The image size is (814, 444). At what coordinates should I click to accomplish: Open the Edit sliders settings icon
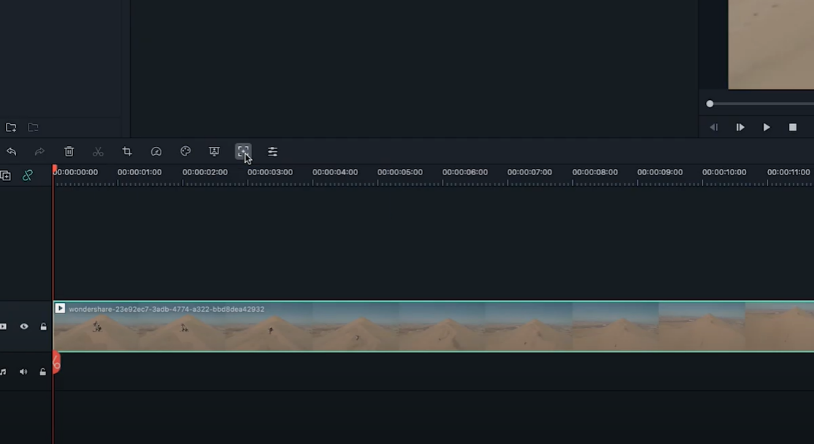point(272,152)
